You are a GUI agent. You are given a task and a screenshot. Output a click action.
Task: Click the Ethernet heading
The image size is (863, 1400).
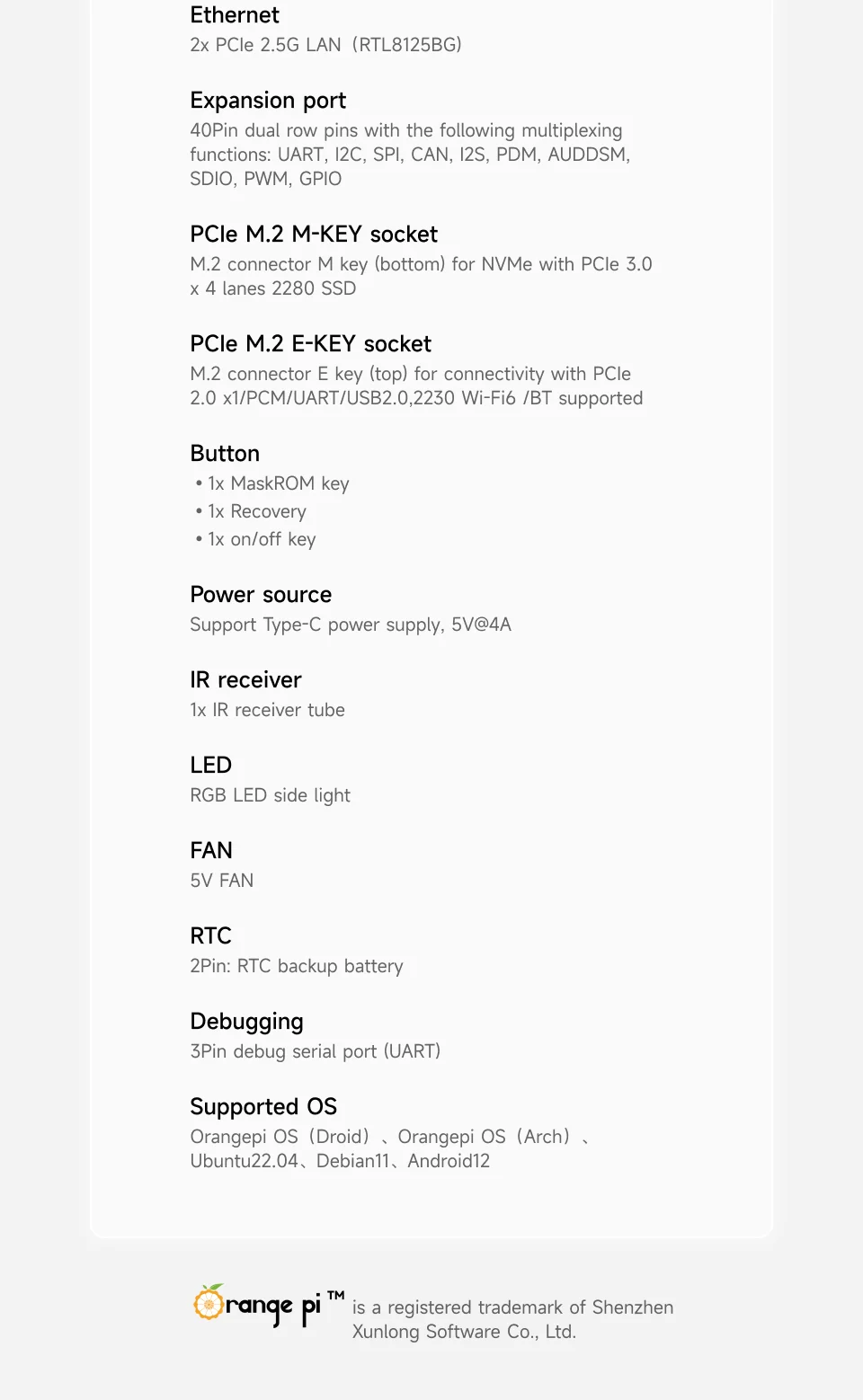pos(234,15)
